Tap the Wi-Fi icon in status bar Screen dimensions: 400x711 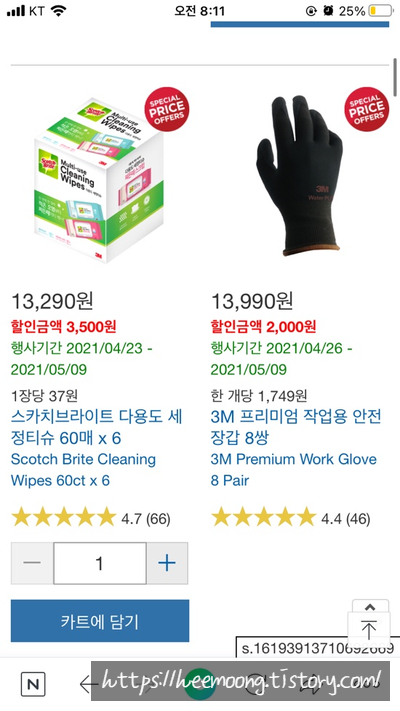(58, 11)
